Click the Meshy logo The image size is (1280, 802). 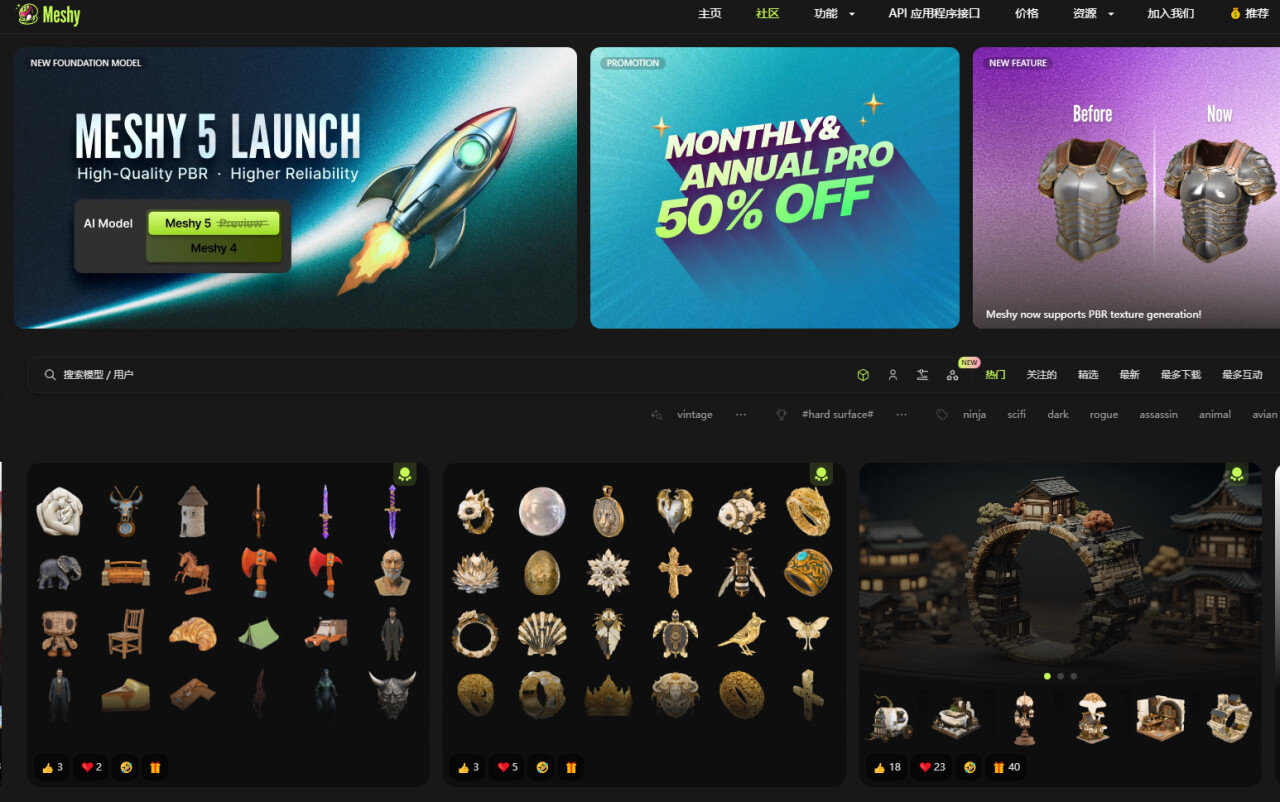(48, 14)
